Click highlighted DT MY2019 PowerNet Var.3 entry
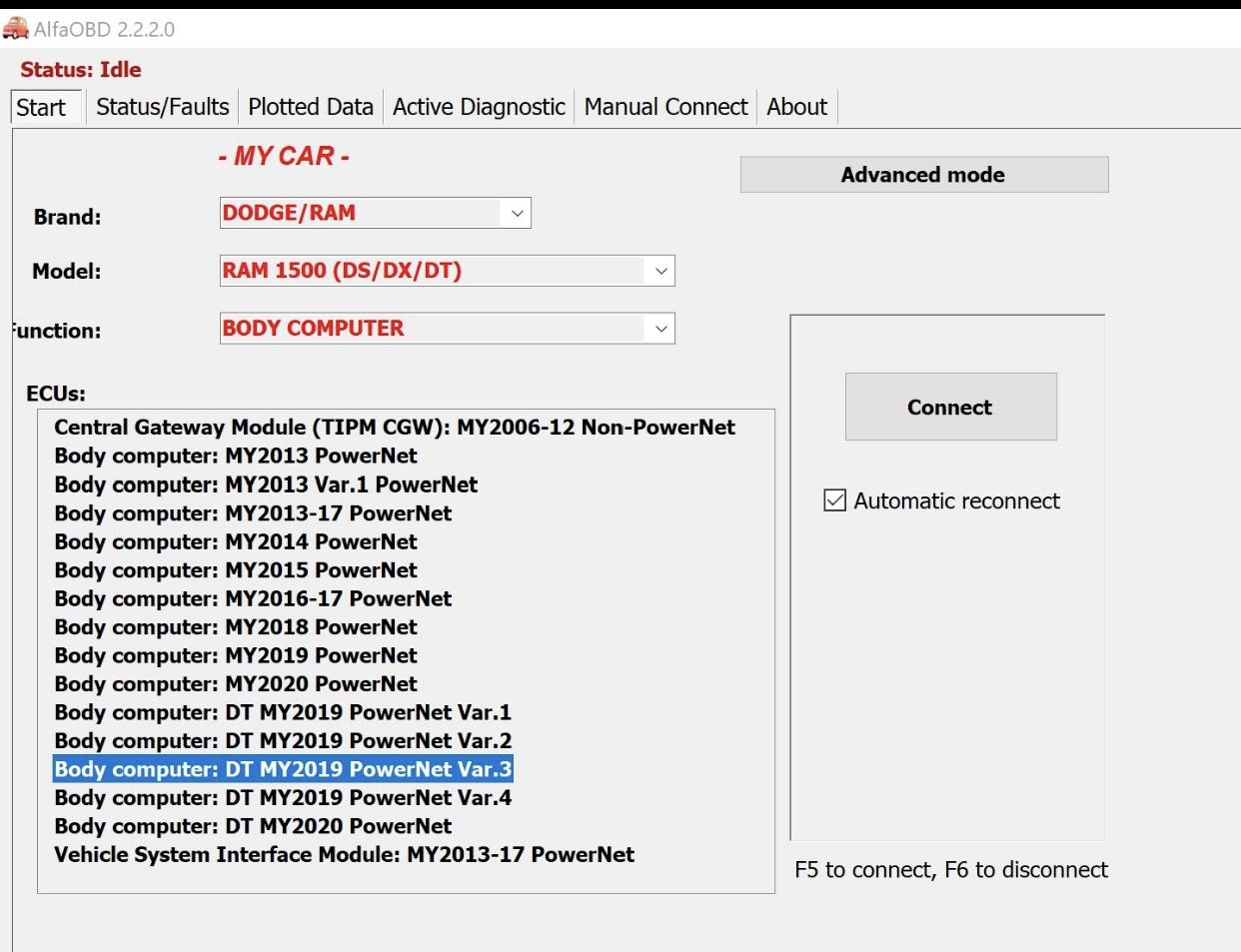Screen dimensions: 1241x952 tap(283, 769)
